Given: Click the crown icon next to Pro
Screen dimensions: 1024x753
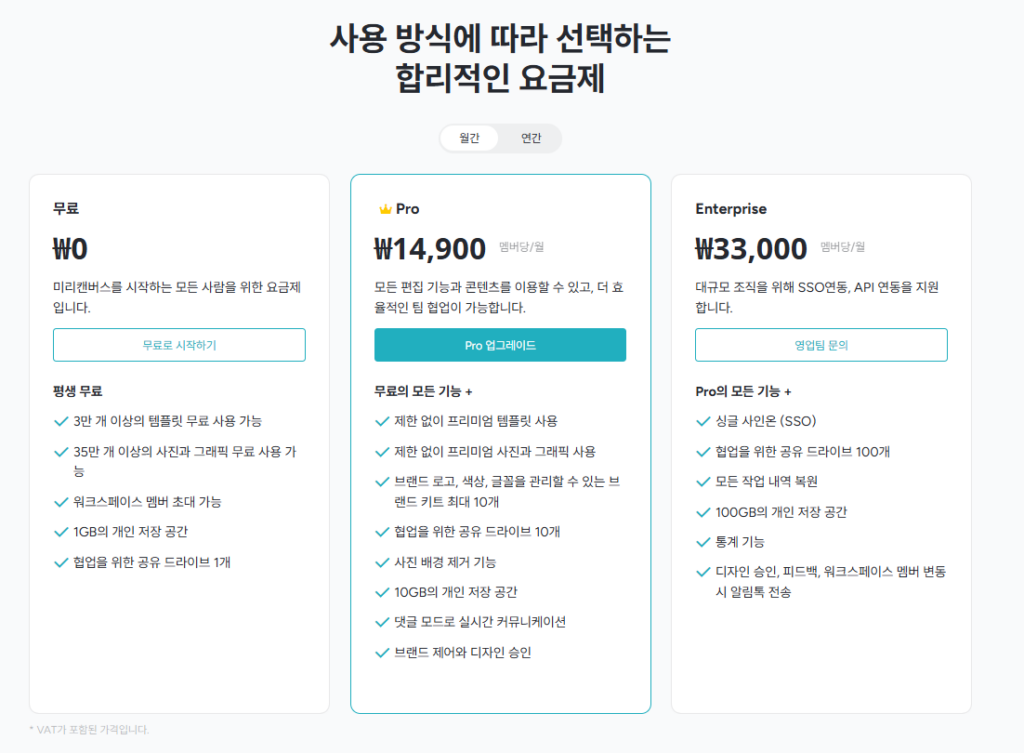Looking at the screenshot, I should [x=383, y=208].
